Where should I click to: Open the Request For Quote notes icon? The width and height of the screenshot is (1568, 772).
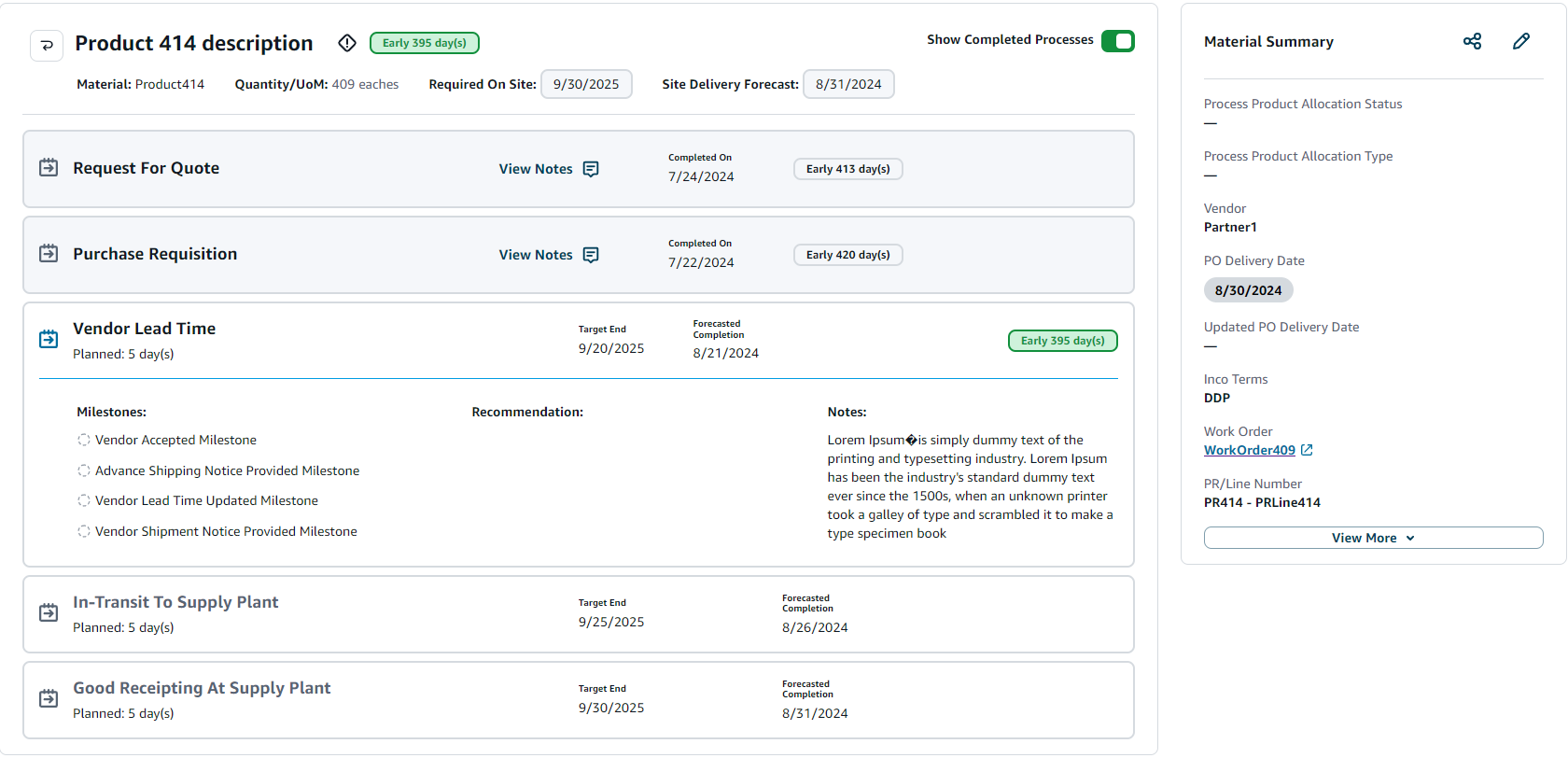591,169
